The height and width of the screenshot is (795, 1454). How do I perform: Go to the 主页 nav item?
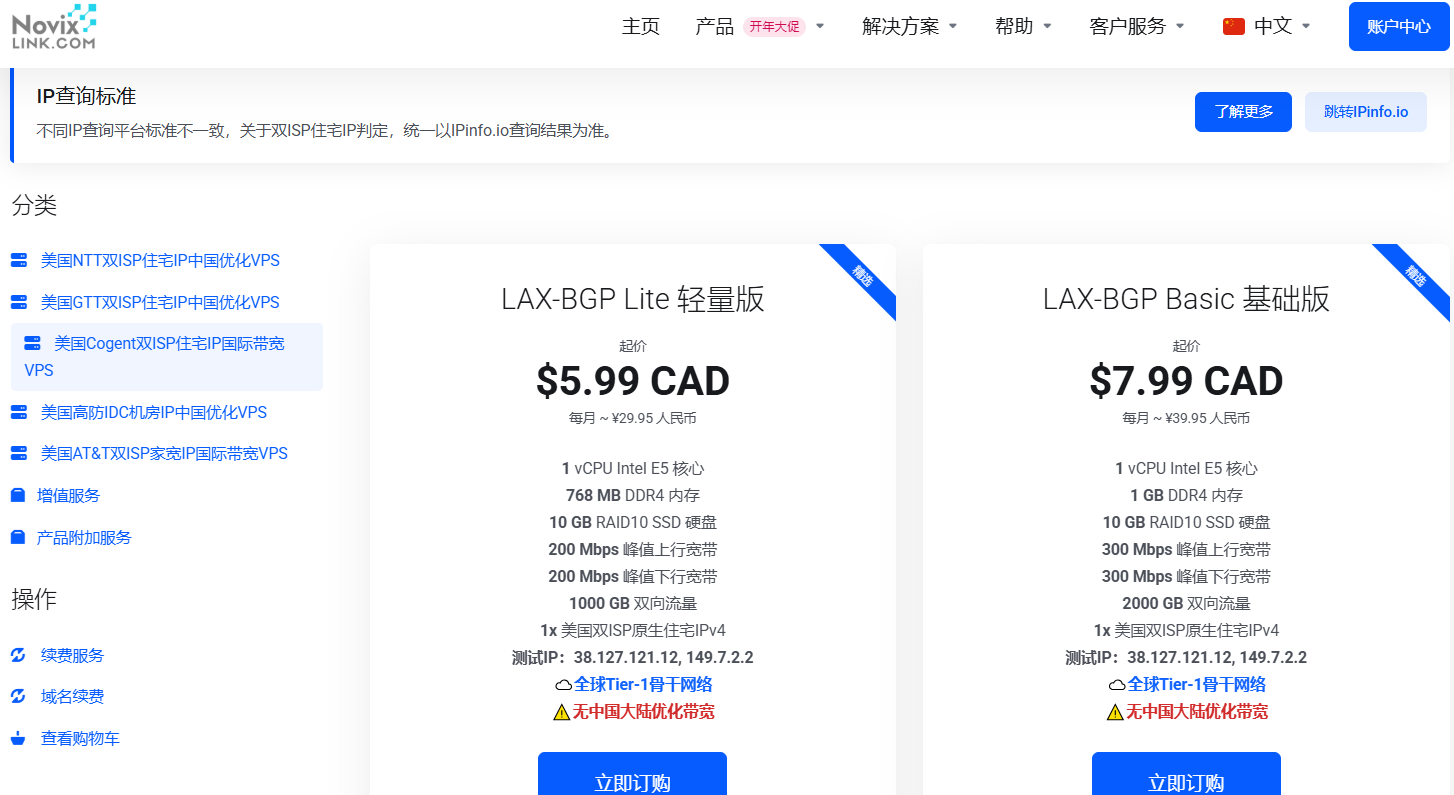point(641,27)
